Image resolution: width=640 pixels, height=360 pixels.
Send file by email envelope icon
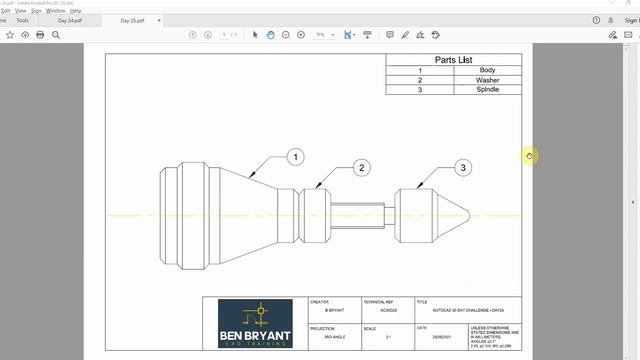[x=628, y=35]
